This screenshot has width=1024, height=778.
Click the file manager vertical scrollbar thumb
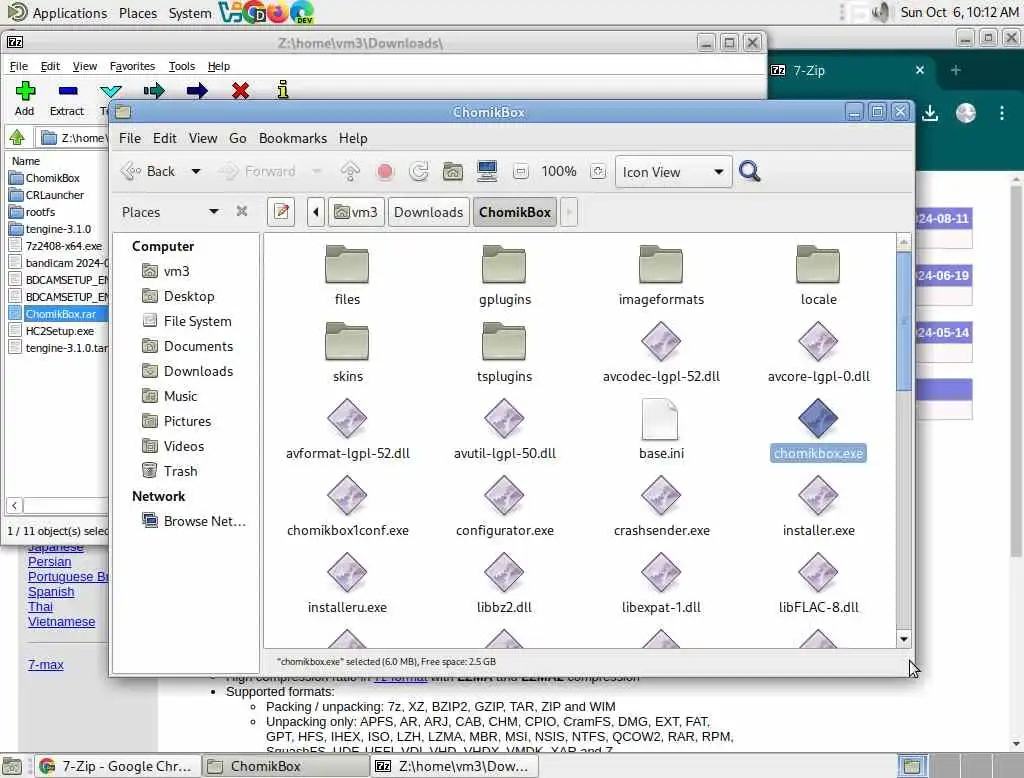click(x=904, y=321)
